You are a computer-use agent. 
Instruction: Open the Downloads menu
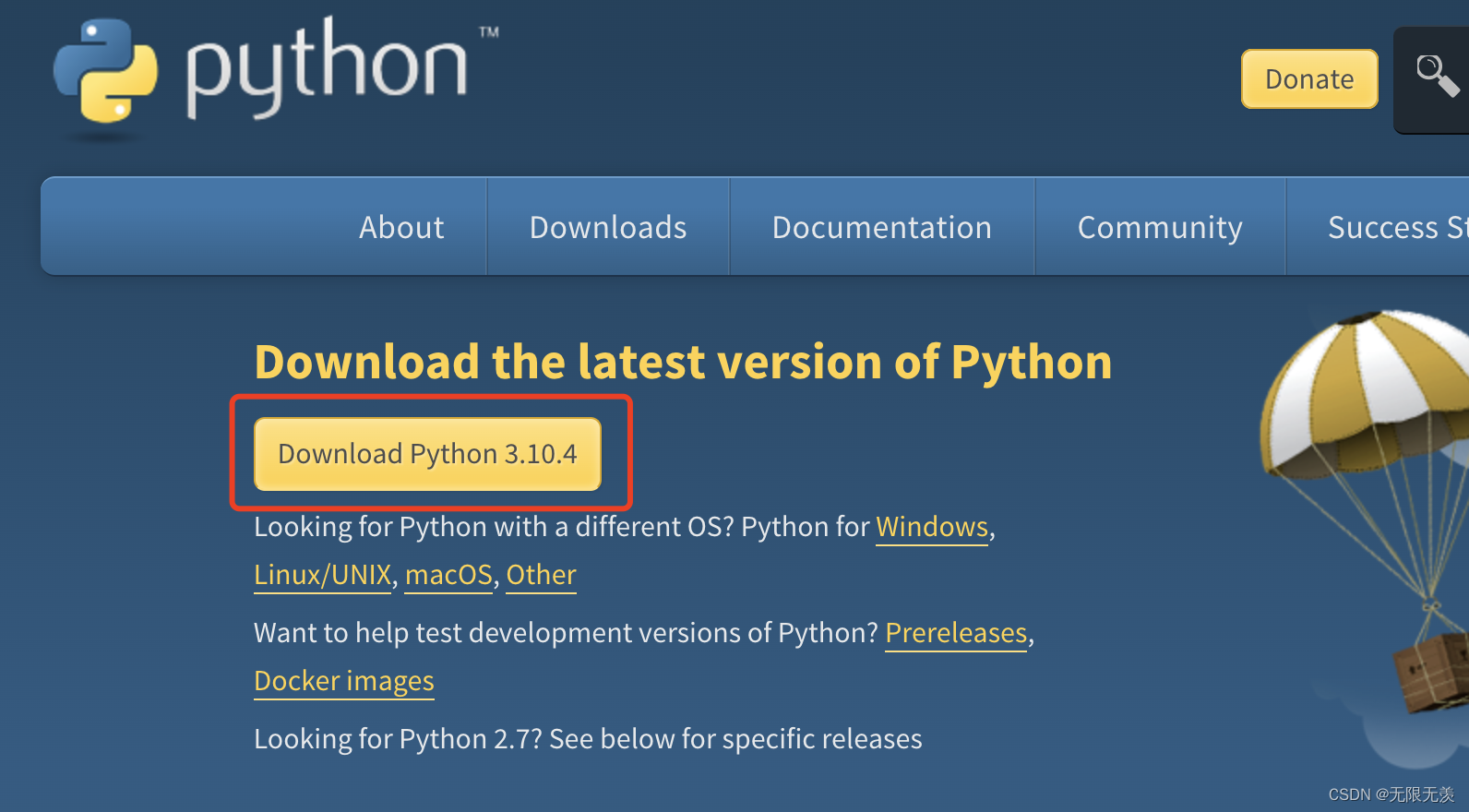[608, 227]
